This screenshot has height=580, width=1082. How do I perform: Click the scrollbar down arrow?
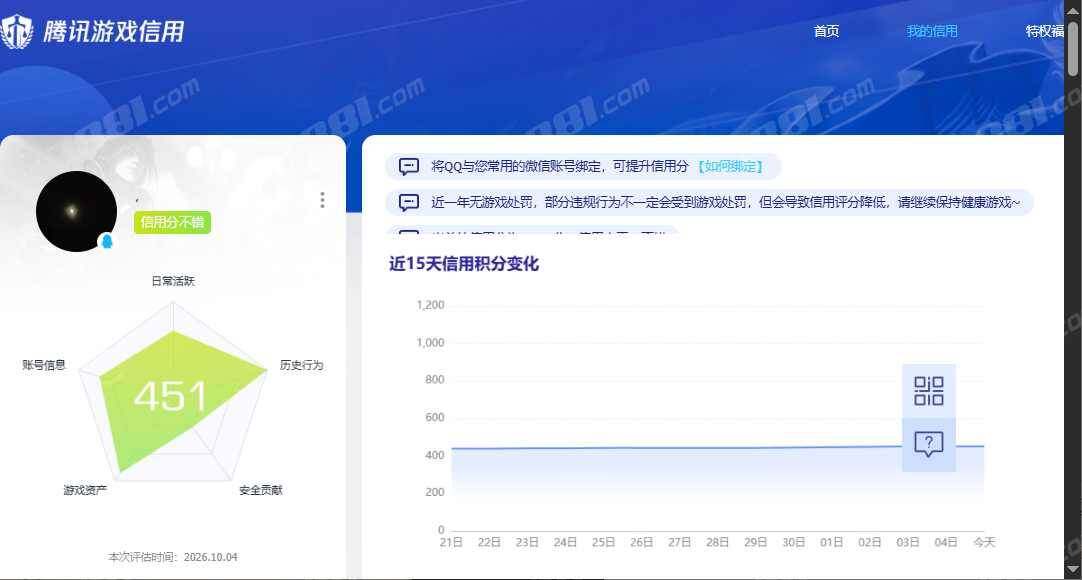click(x=1072, y=570)
